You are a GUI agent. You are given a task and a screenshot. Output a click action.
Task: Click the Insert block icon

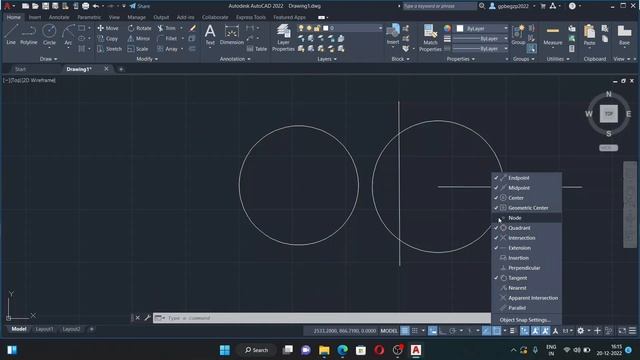coord(393,34)
